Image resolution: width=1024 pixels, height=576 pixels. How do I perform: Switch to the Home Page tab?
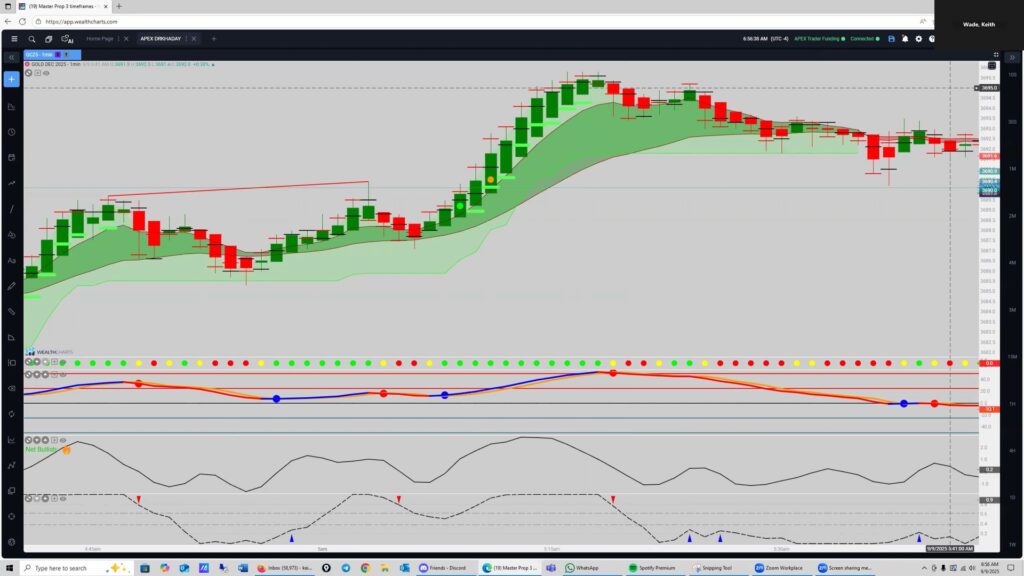pos(100,39)
